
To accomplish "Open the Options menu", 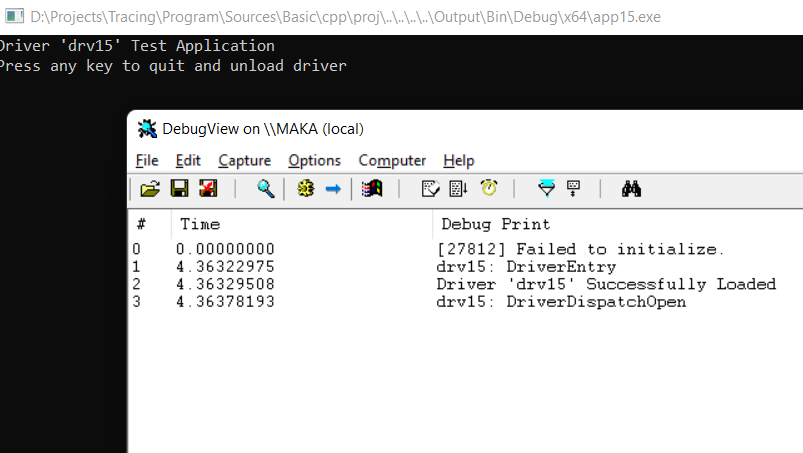I will click(314, 161).
